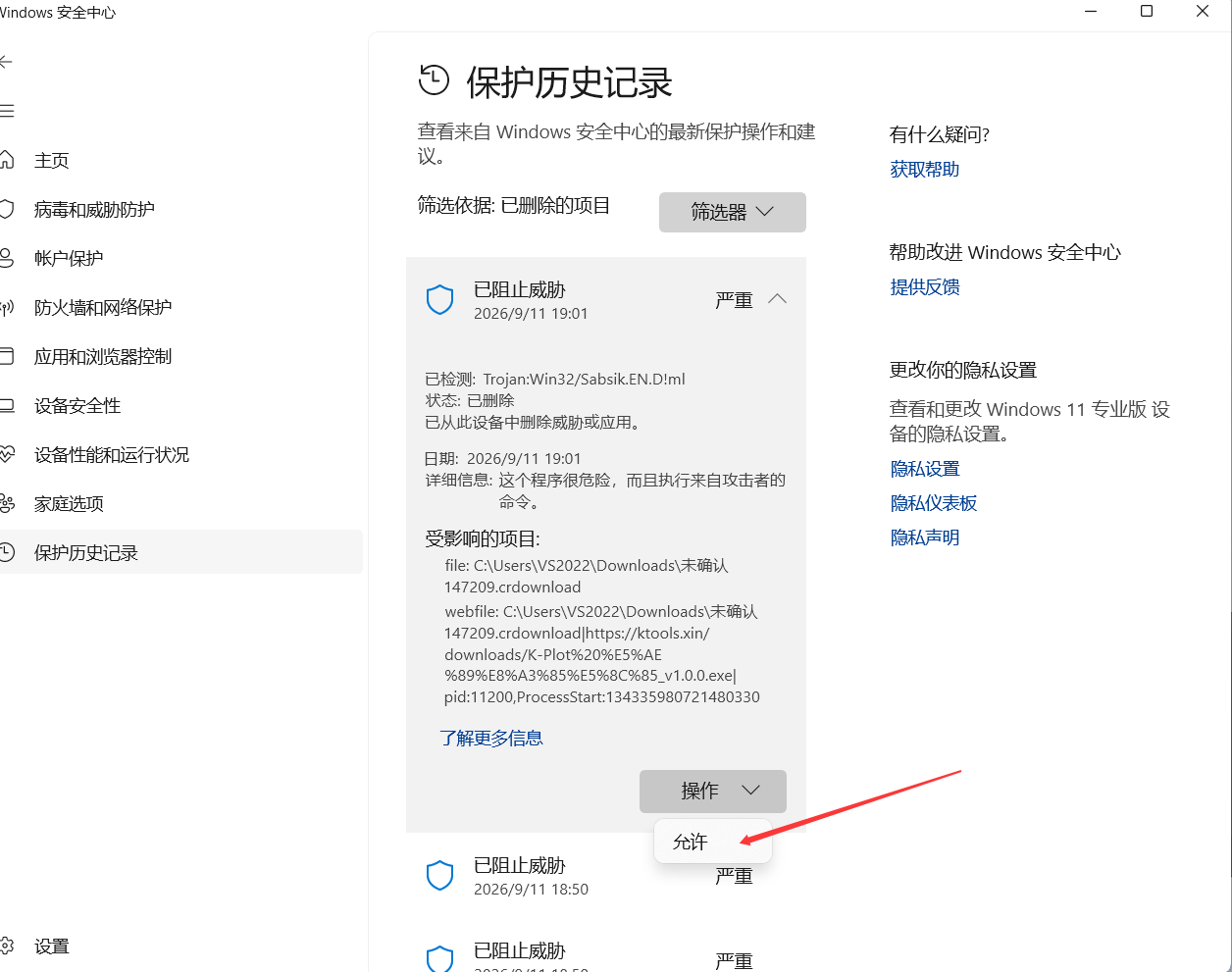The height and width of the screenshot is (972, 1232).
Task: Click the clock icon for 保护历史记录 in sidebar
Action: 7,552
